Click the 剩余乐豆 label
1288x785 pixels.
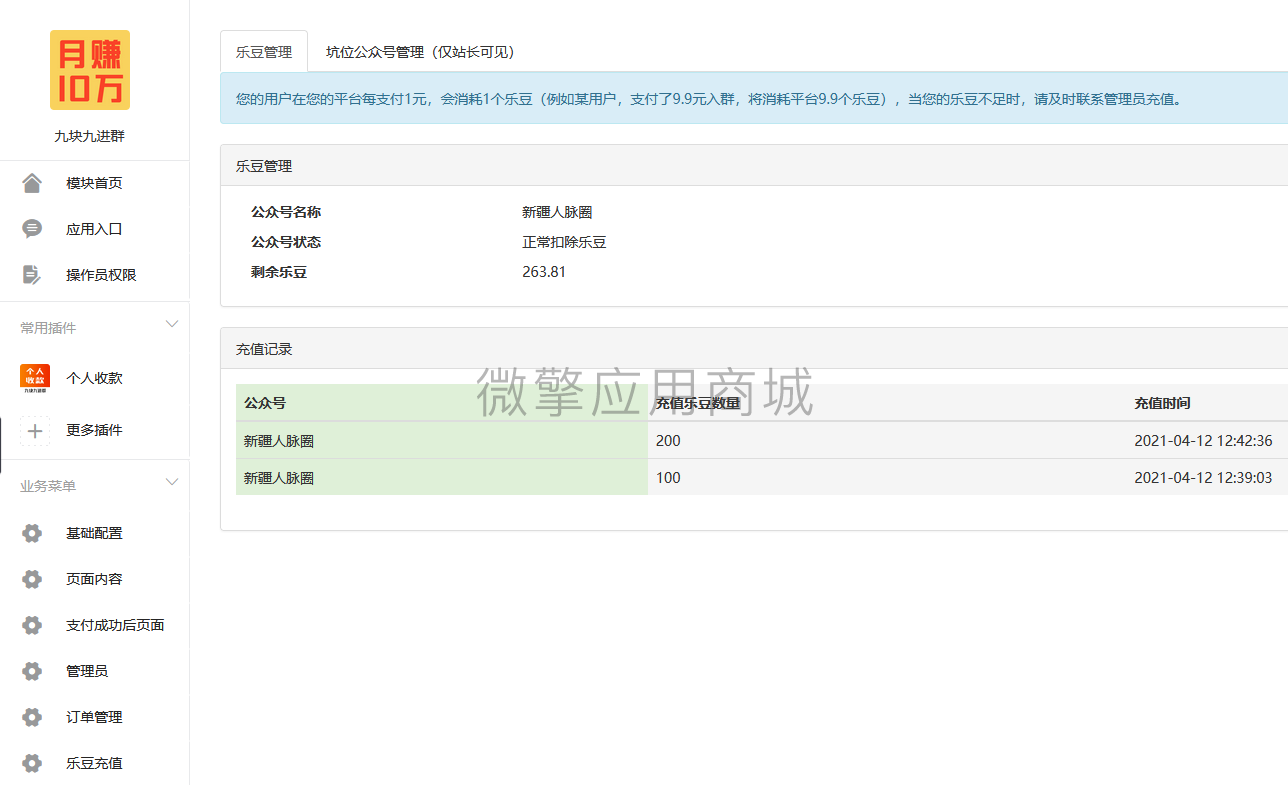click(279, 272)
